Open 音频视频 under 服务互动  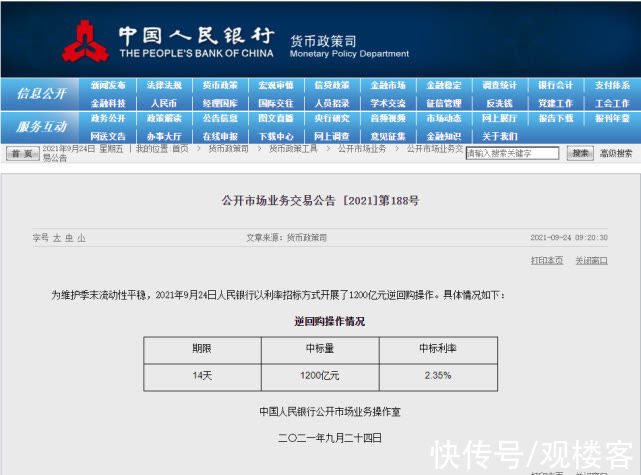point(388,119)
